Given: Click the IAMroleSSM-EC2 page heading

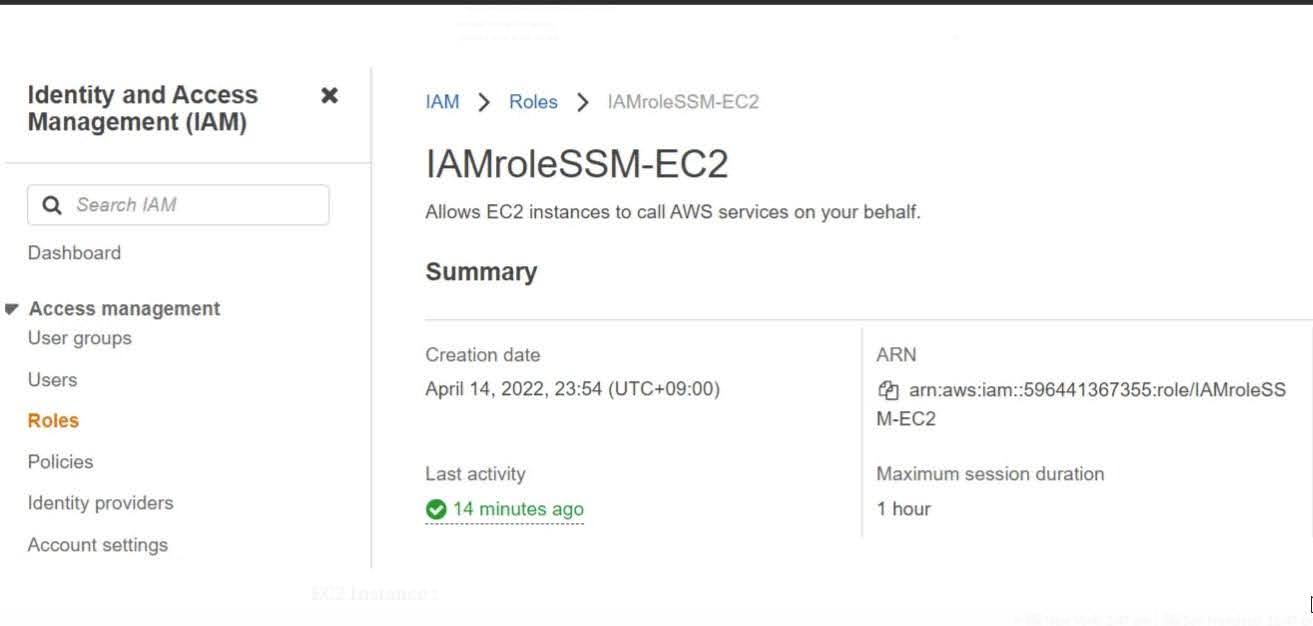Looking at the screenshot, I should (x=577, y=162).
